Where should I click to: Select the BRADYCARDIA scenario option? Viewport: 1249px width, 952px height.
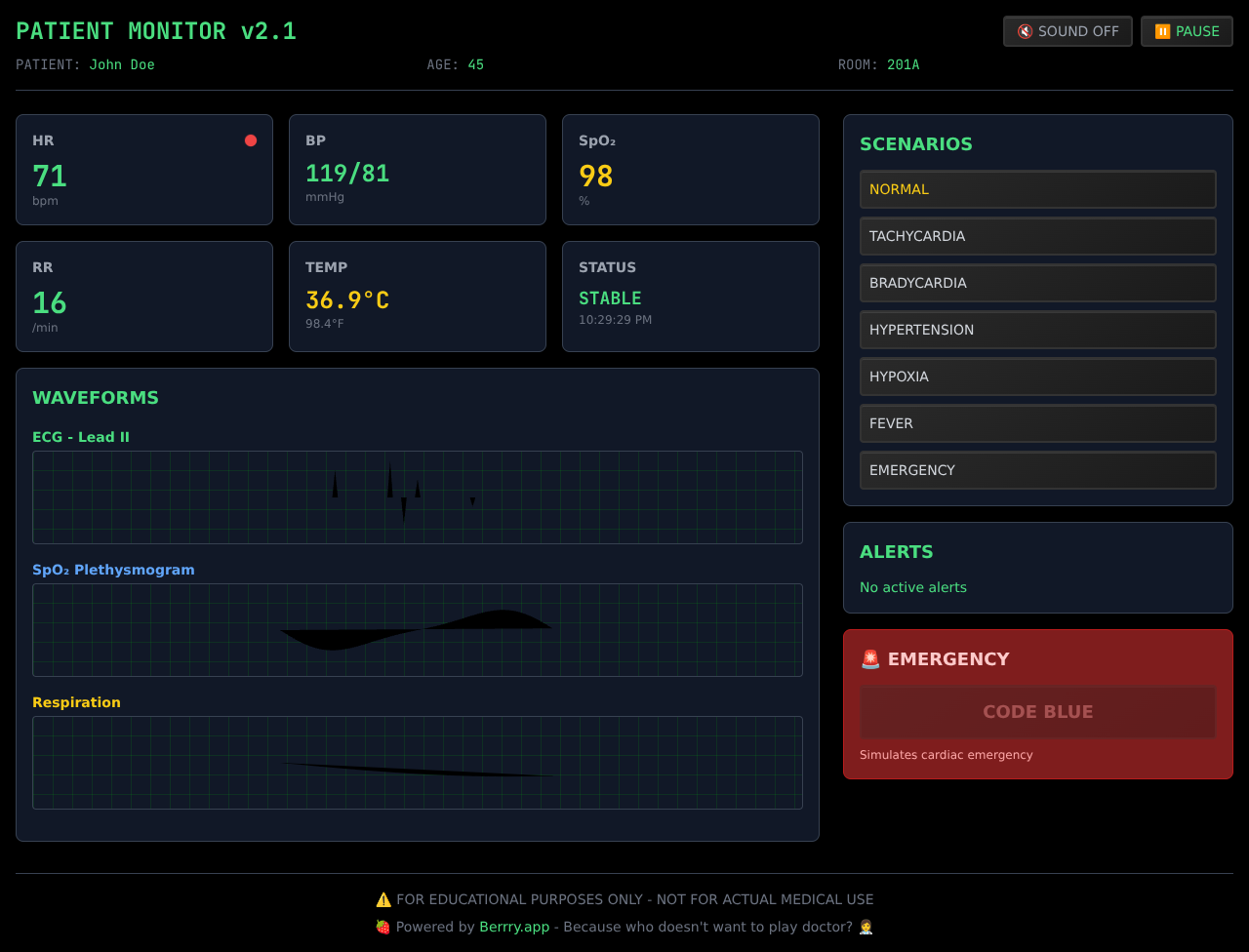coord(1037,283)
